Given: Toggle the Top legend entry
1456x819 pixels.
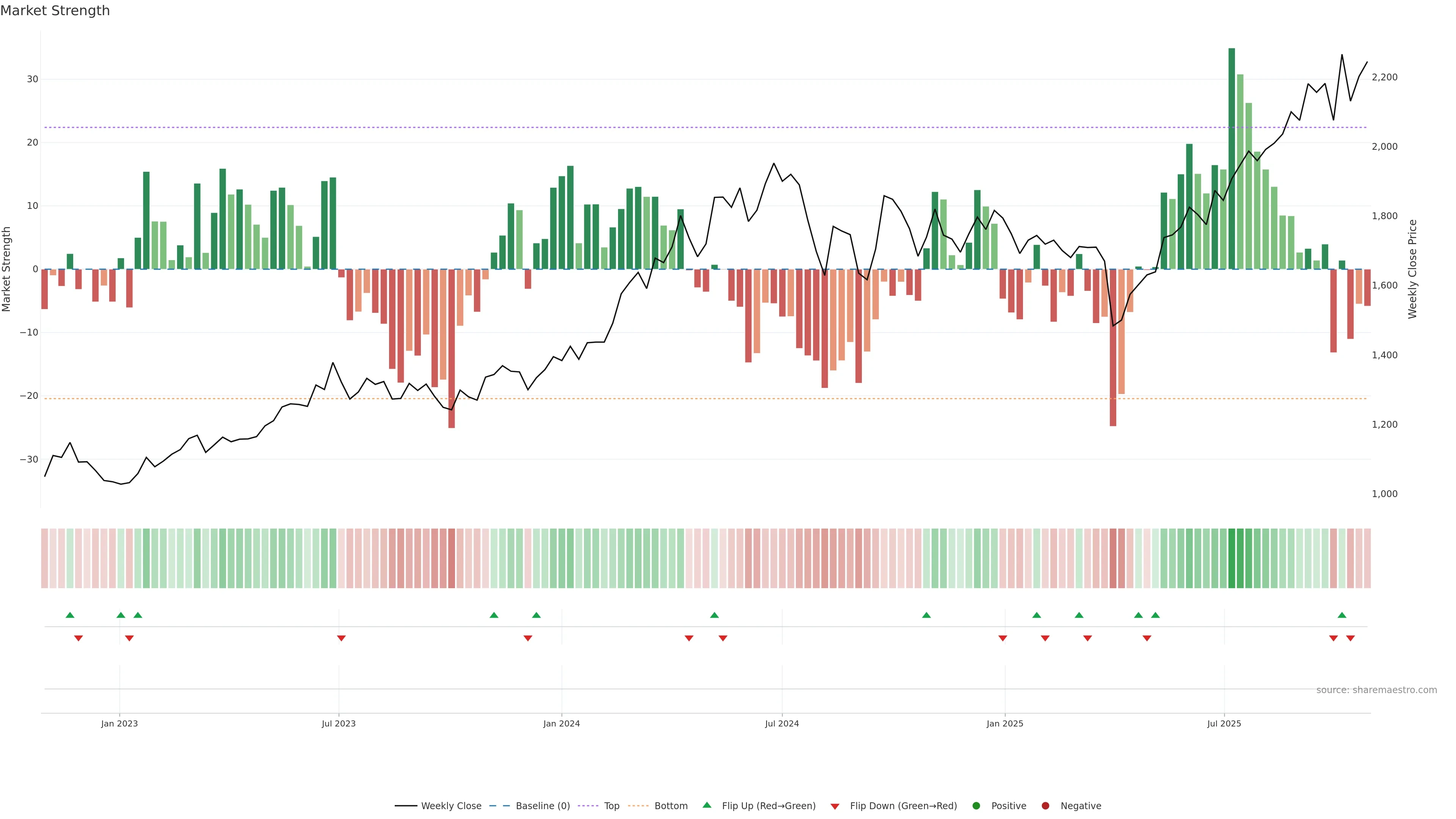Looking at the screenshot, I should tap(611, 805).
